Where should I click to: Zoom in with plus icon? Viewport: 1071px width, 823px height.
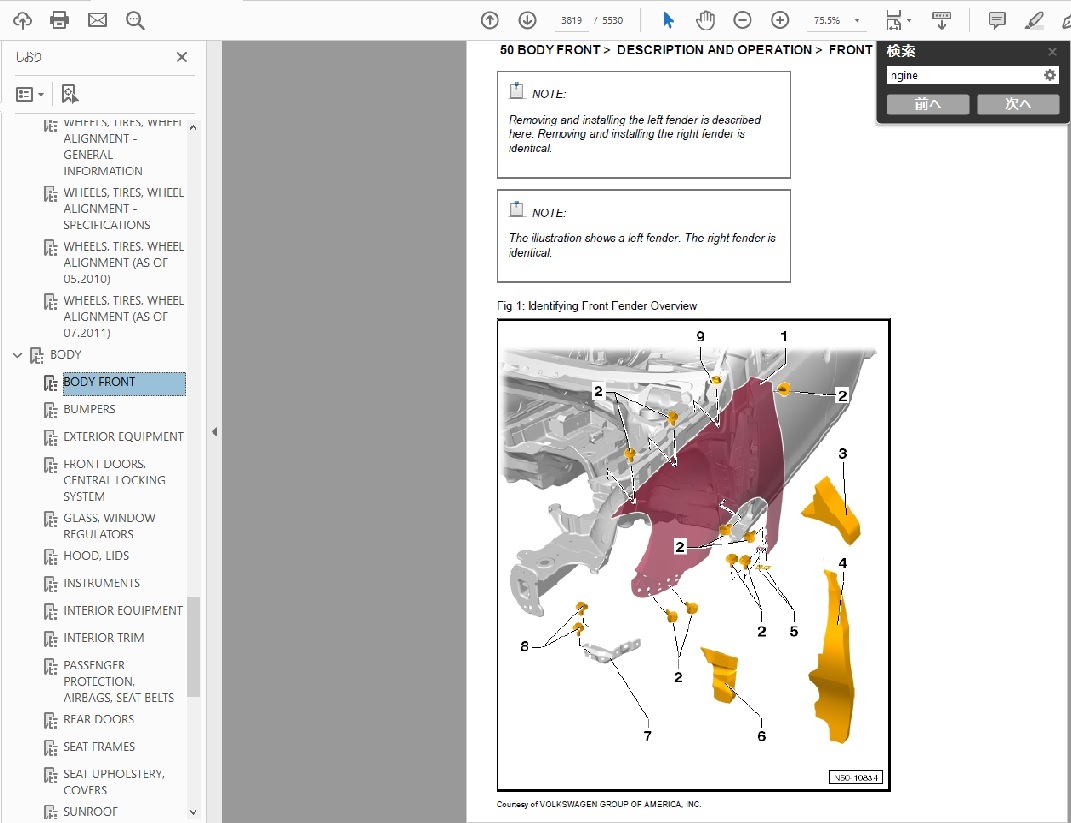(x=780, y=20)
